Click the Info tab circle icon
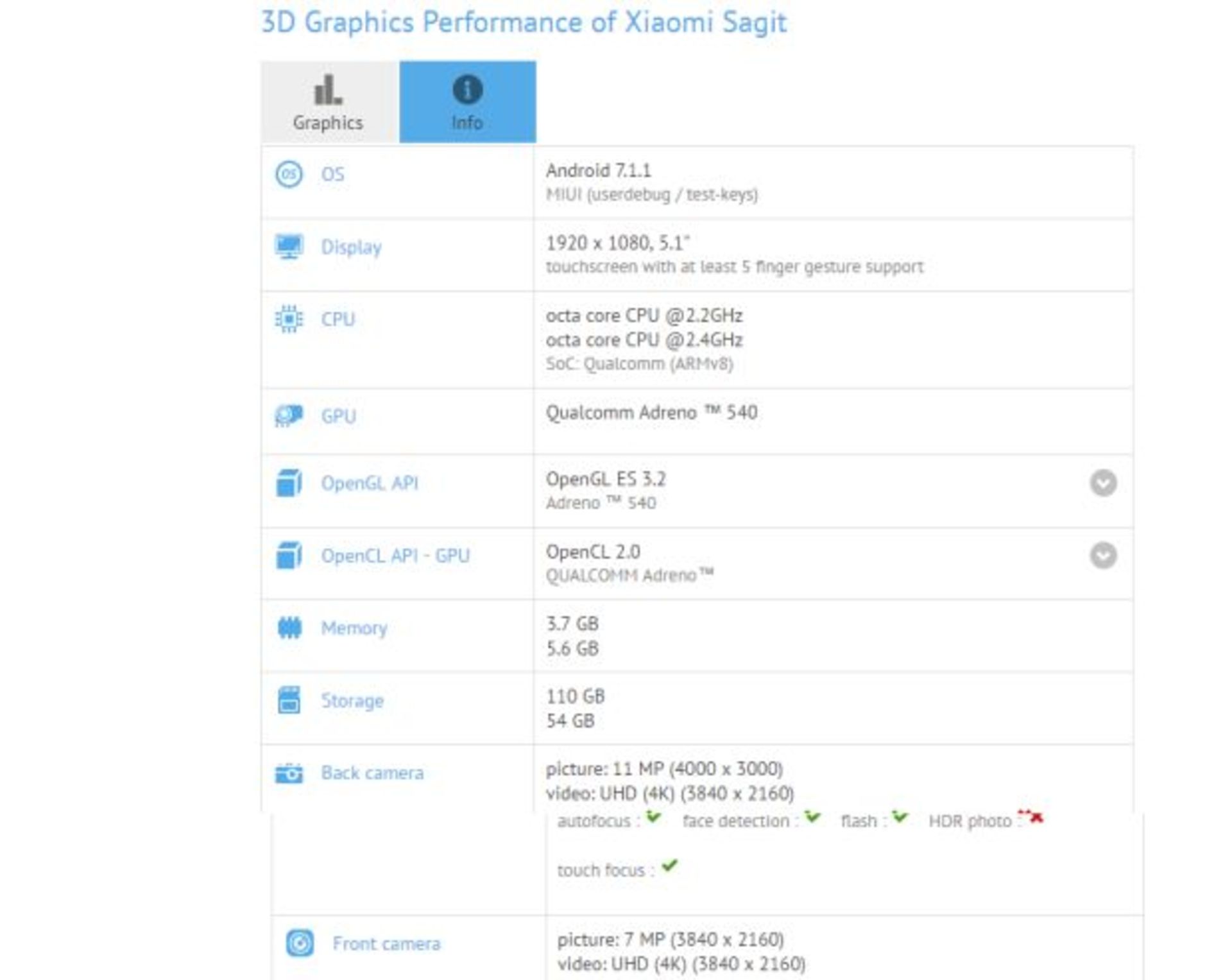 tap(467, 90)
